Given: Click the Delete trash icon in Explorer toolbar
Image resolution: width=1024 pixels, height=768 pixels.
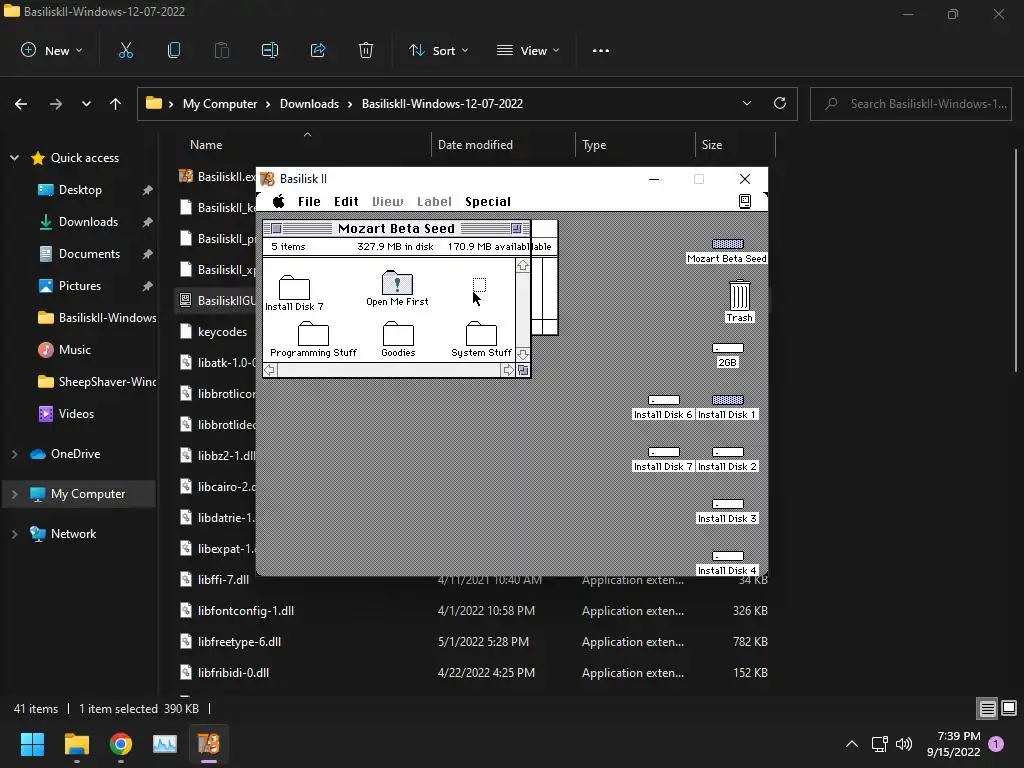Looking at the screenshot, I should (x=366, y=50).
